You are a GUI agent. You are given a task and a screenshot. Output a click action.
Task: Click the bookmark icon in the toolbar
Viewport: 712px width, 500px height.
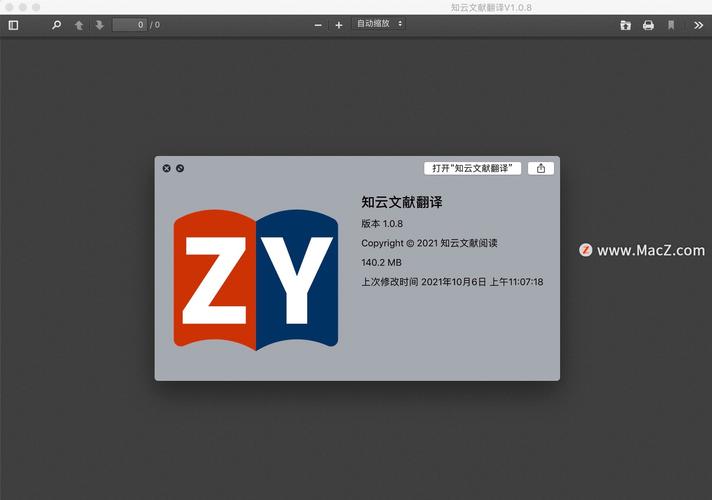[x=671, y=25]
